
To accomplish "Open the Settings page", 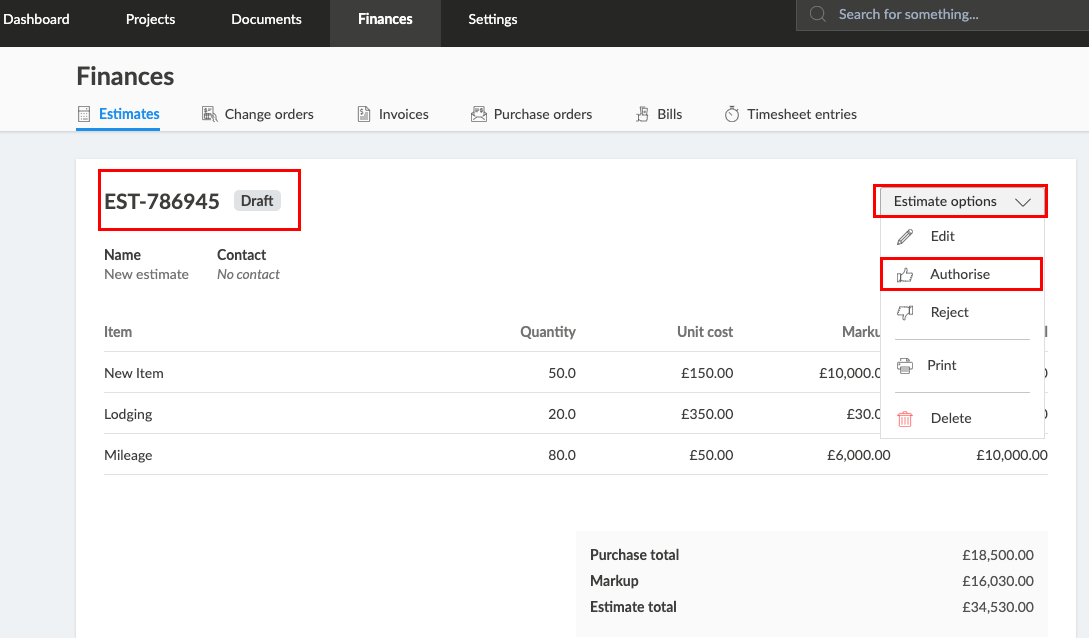I will pos(492,19).
